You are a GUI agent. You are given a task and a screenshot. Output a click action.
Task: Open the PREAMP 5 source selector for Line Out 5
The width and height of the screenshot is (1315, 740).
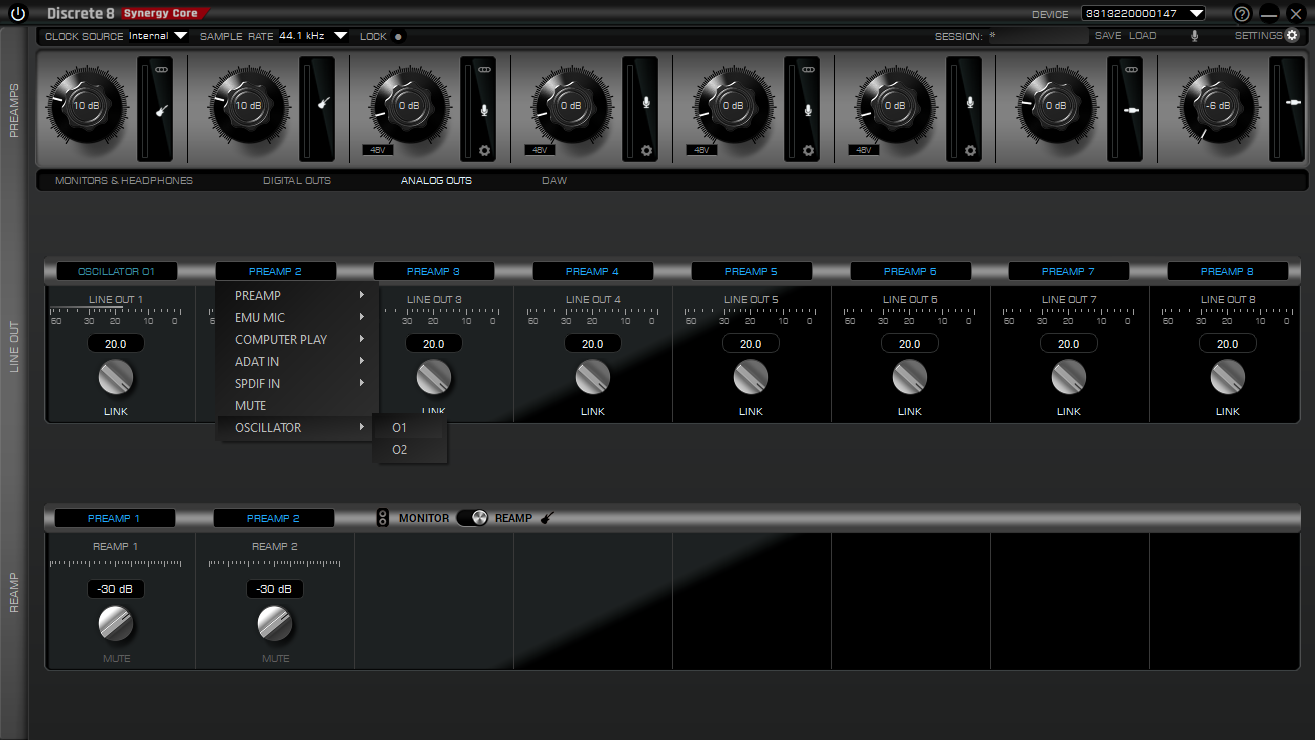tap(751, 271)
